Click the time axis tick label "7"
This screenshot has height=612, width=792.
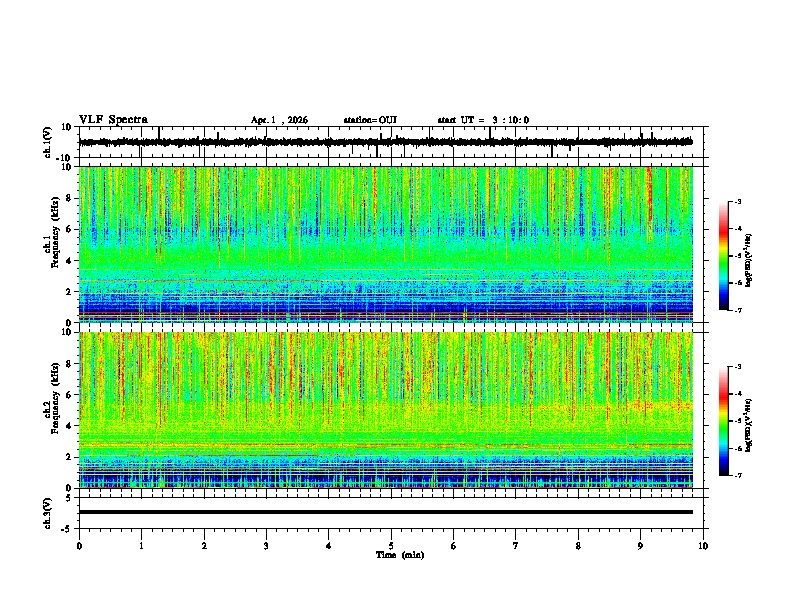pyautogui.click(x=516, y=546)
